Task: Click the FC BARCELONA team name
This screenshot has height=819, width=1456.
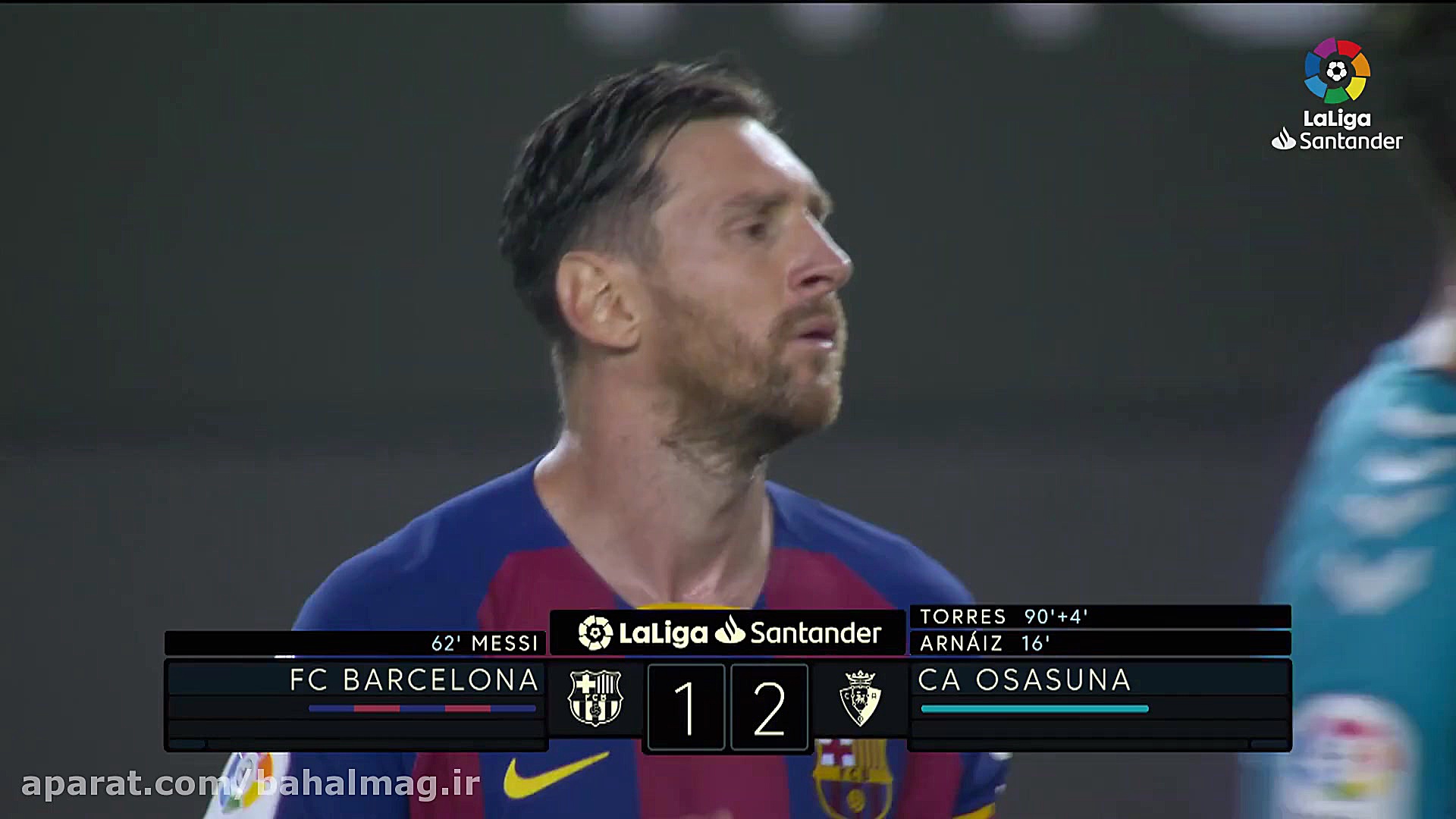Action: 414,680
